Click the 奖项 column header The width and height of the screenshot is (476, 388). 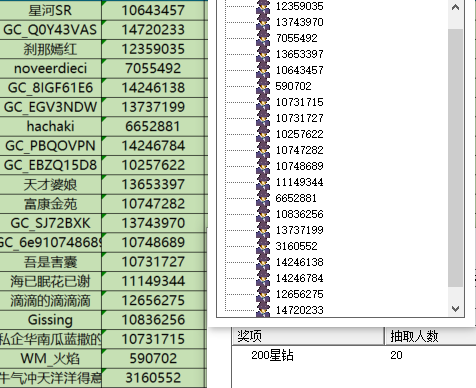[308, 336]
